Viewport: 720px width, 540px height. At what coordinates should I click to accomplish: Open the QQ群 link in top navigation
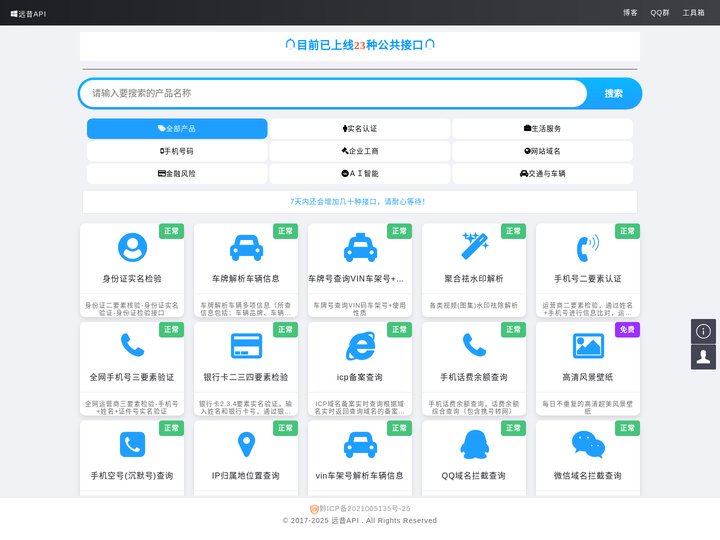[x=659, y=13]
